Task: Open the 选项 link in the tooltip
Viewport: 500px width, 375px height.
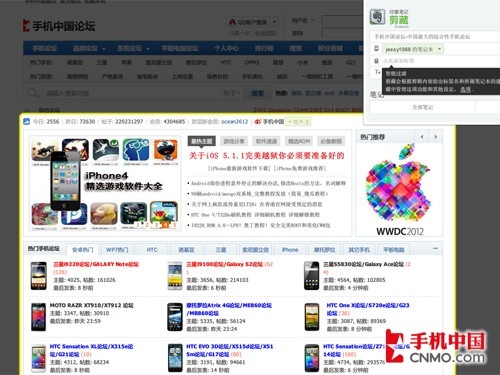Action: 466,89
